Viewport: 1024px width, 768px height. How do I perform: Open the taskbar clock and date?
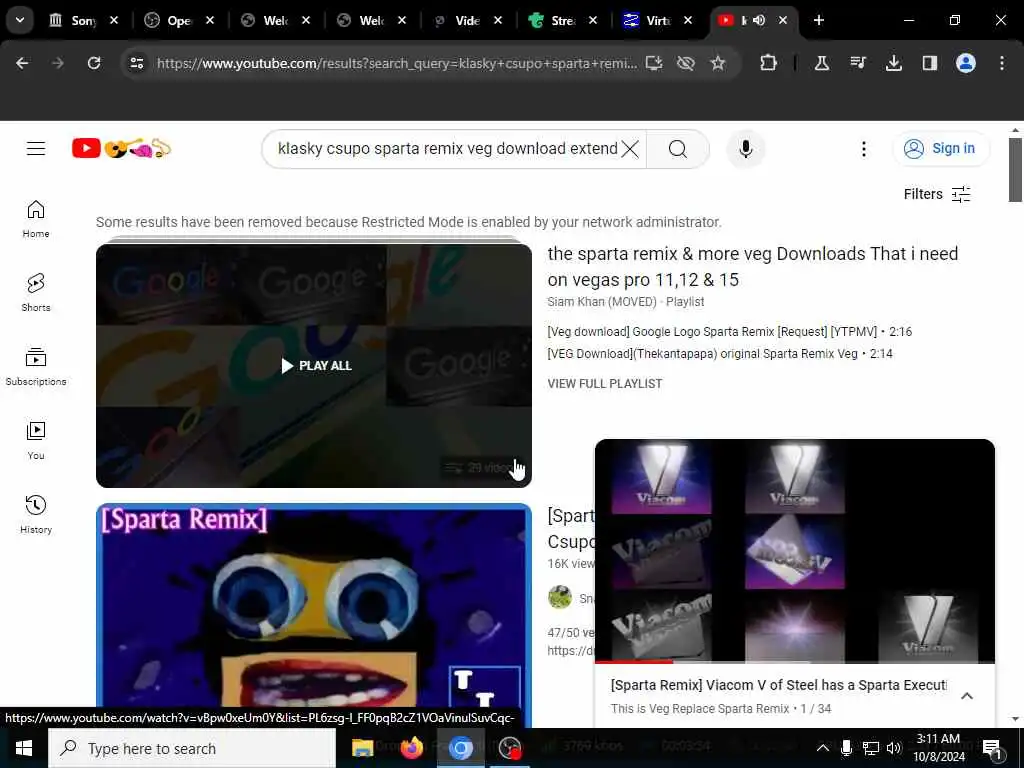[938, 748]
